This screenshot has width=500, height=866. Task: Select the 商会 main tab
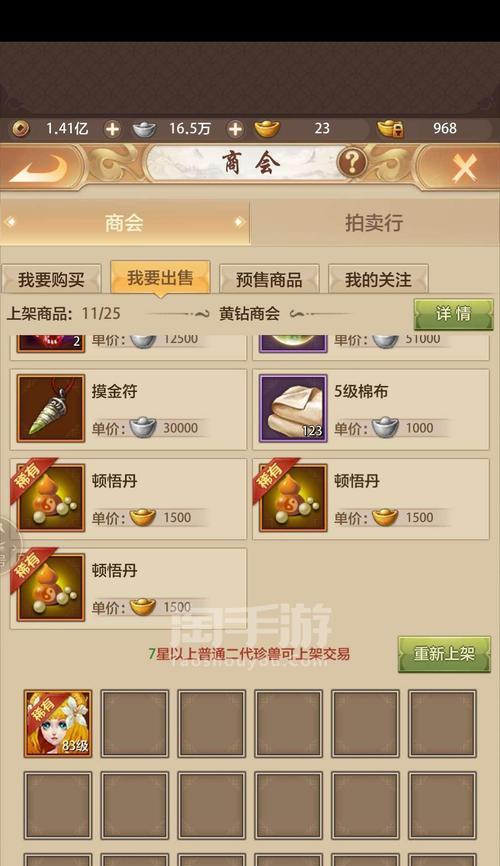coord(125,223)
